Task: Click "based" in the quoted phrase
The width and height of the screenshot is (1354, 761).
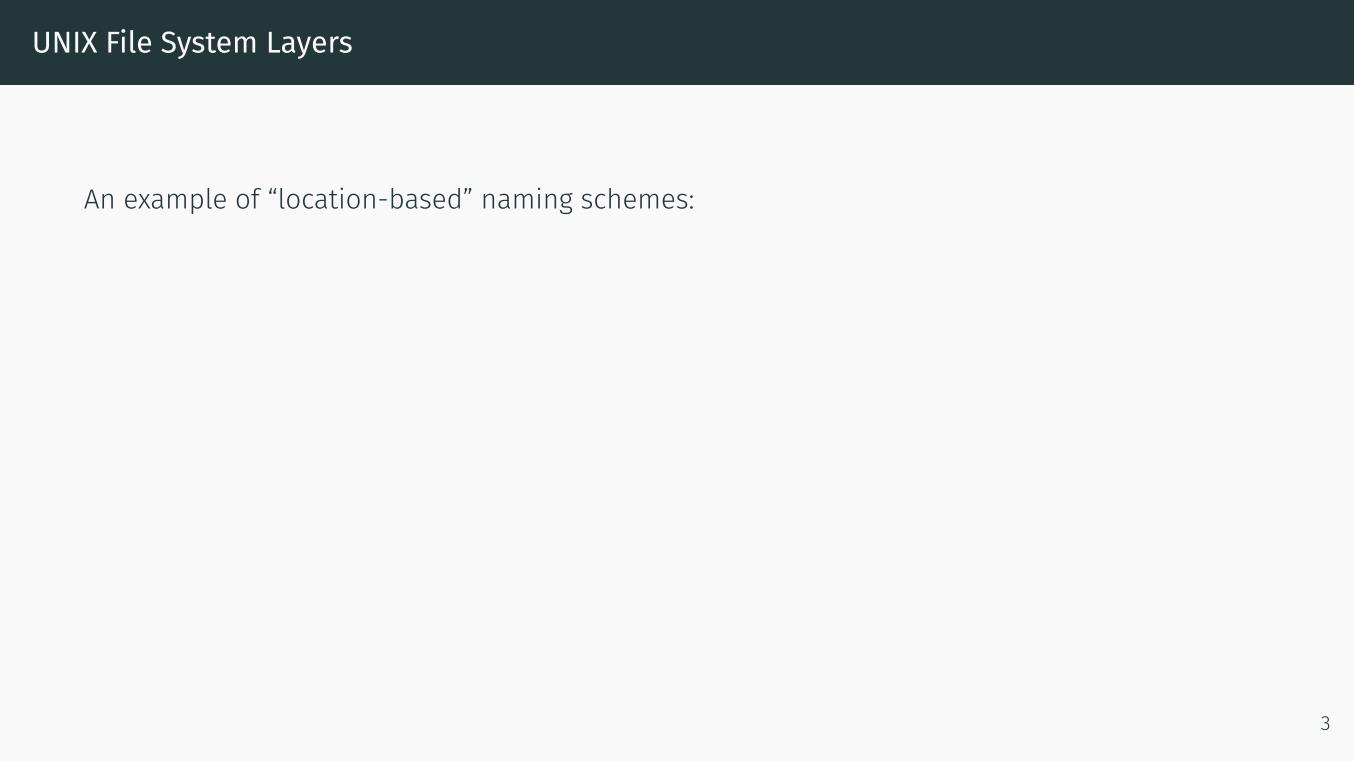Action: [425, 200]
